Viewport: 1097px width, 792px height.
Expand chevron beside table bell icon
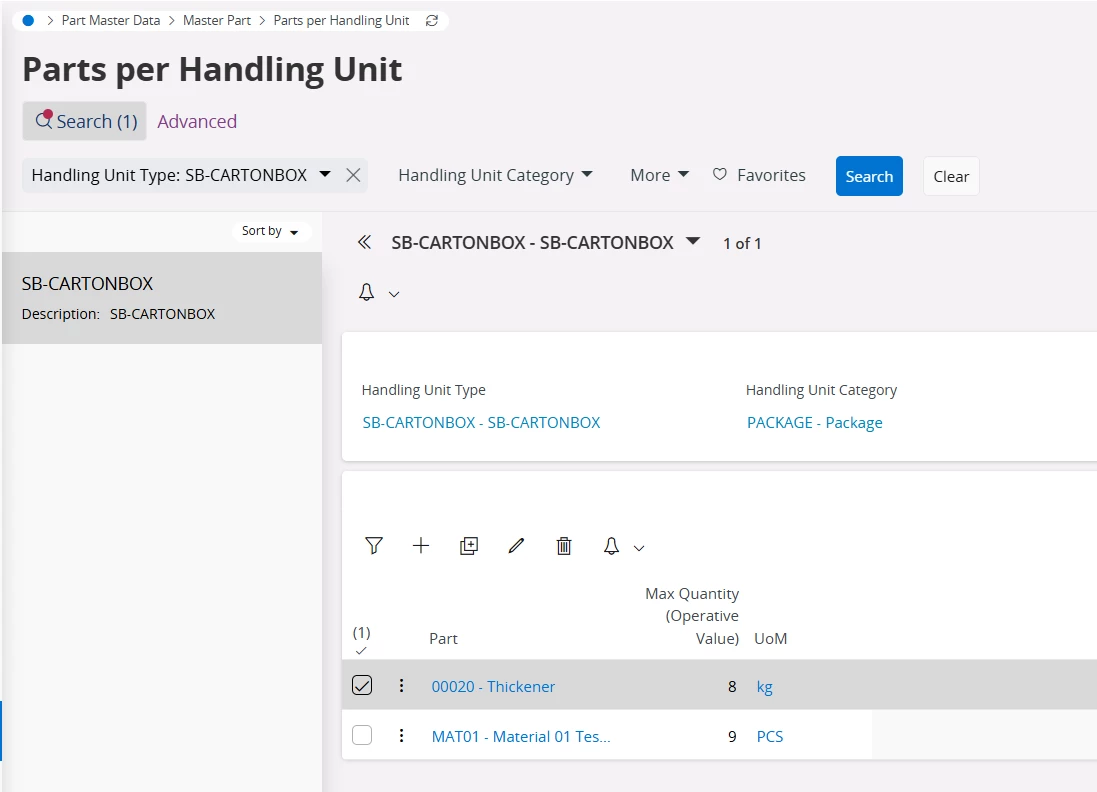[639, 548]
